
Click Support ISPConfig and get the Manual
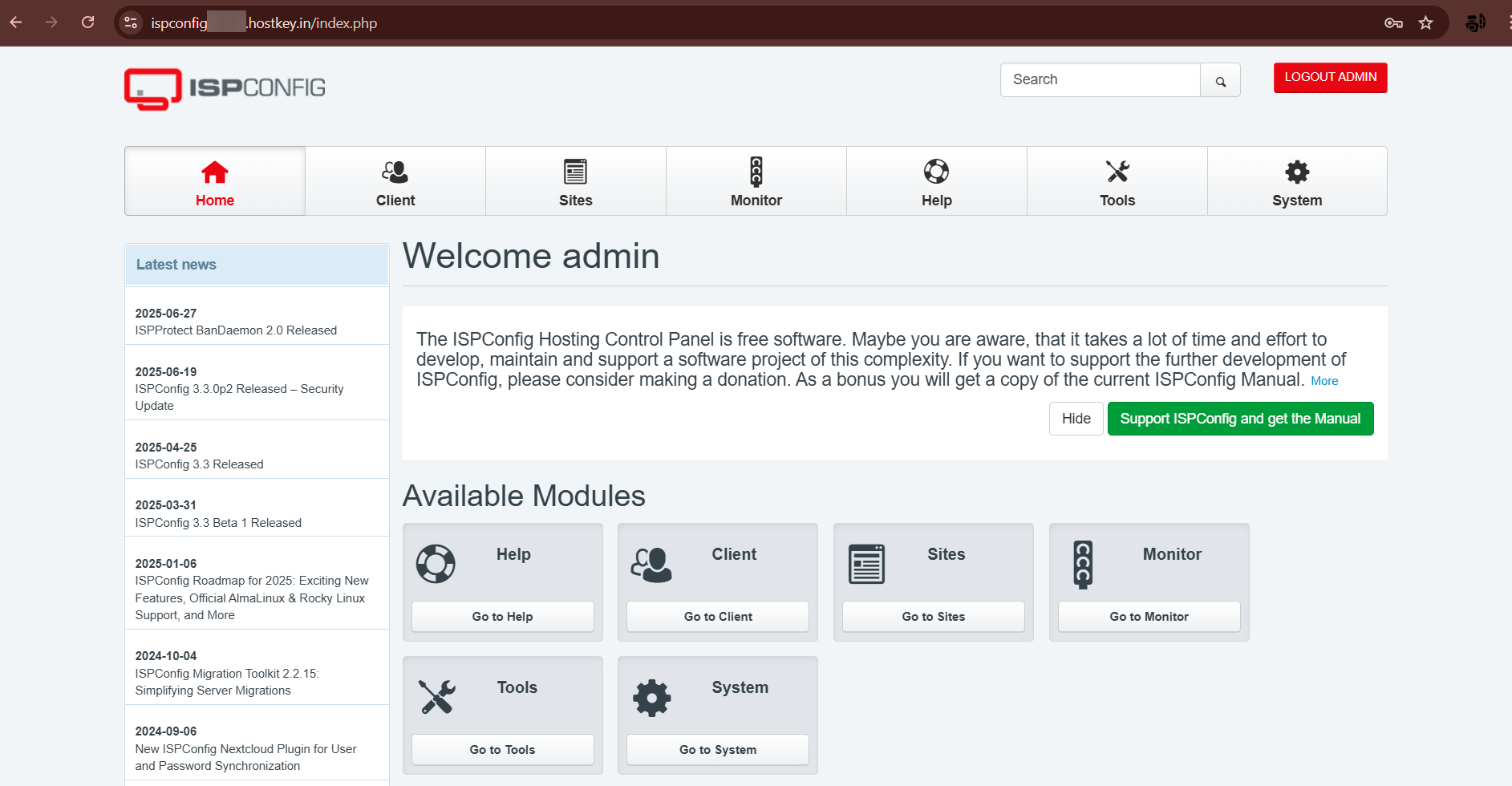tap(1240, 419)
